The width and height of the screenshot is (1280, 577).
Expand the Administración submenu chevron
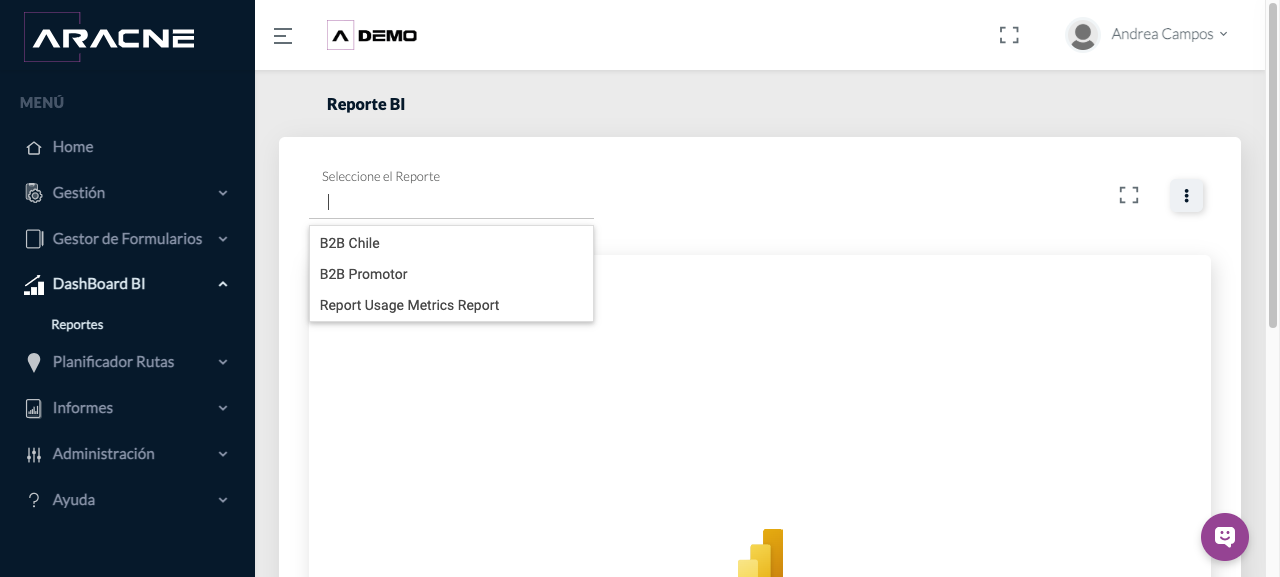223,454
